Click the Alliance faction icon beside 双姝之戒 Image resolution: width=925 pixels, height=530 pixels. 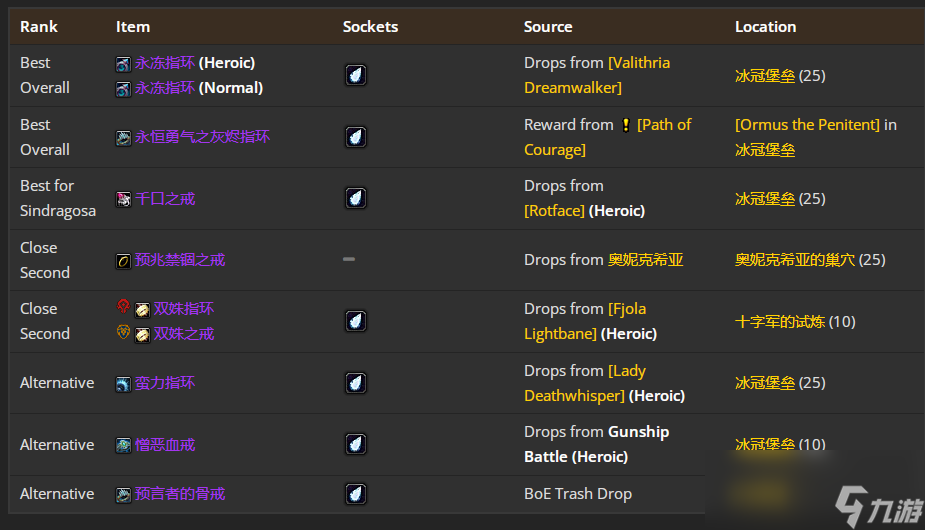[123, 332]
